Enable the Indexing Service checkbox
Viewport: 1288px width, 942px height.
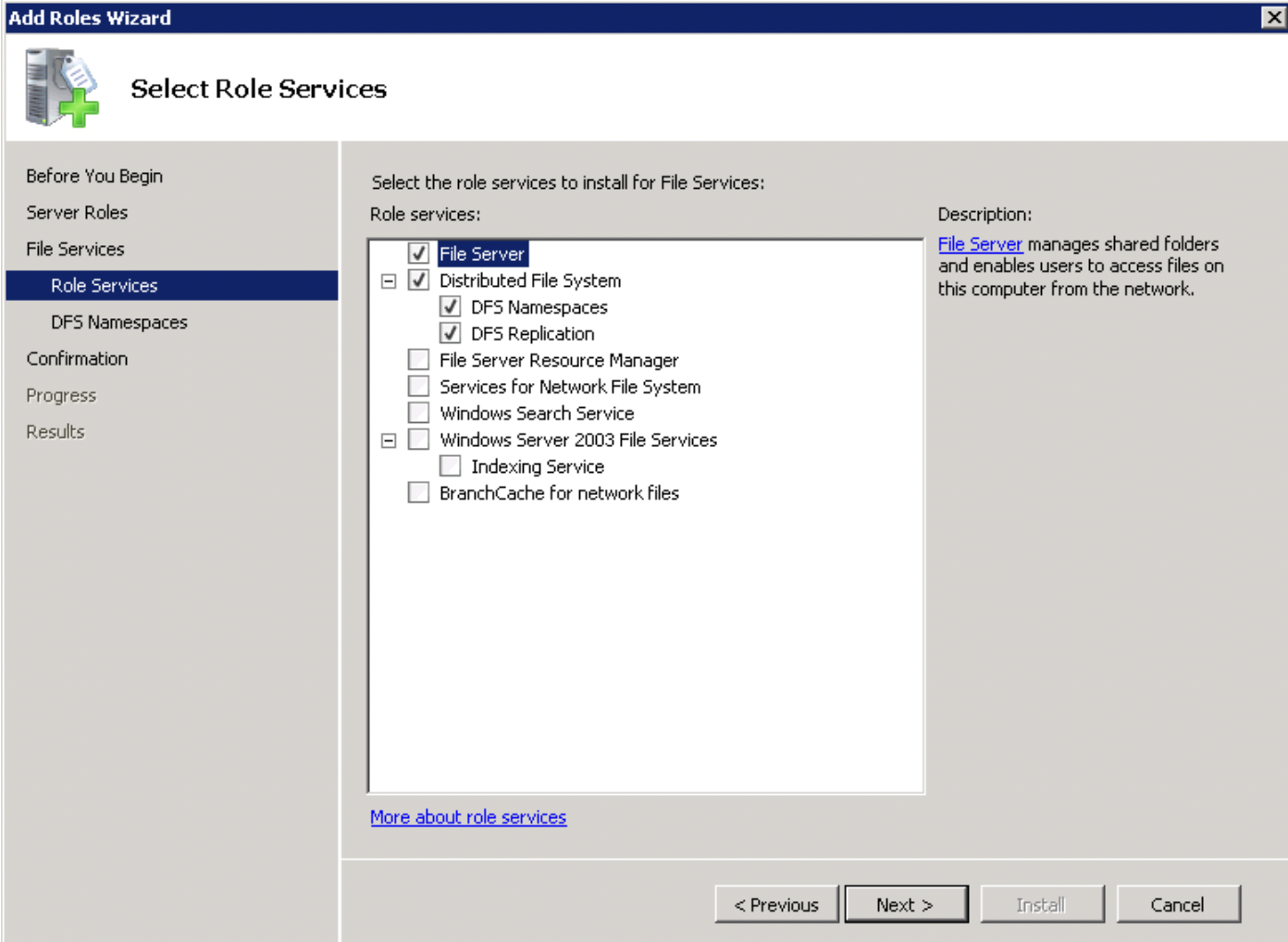450,465
